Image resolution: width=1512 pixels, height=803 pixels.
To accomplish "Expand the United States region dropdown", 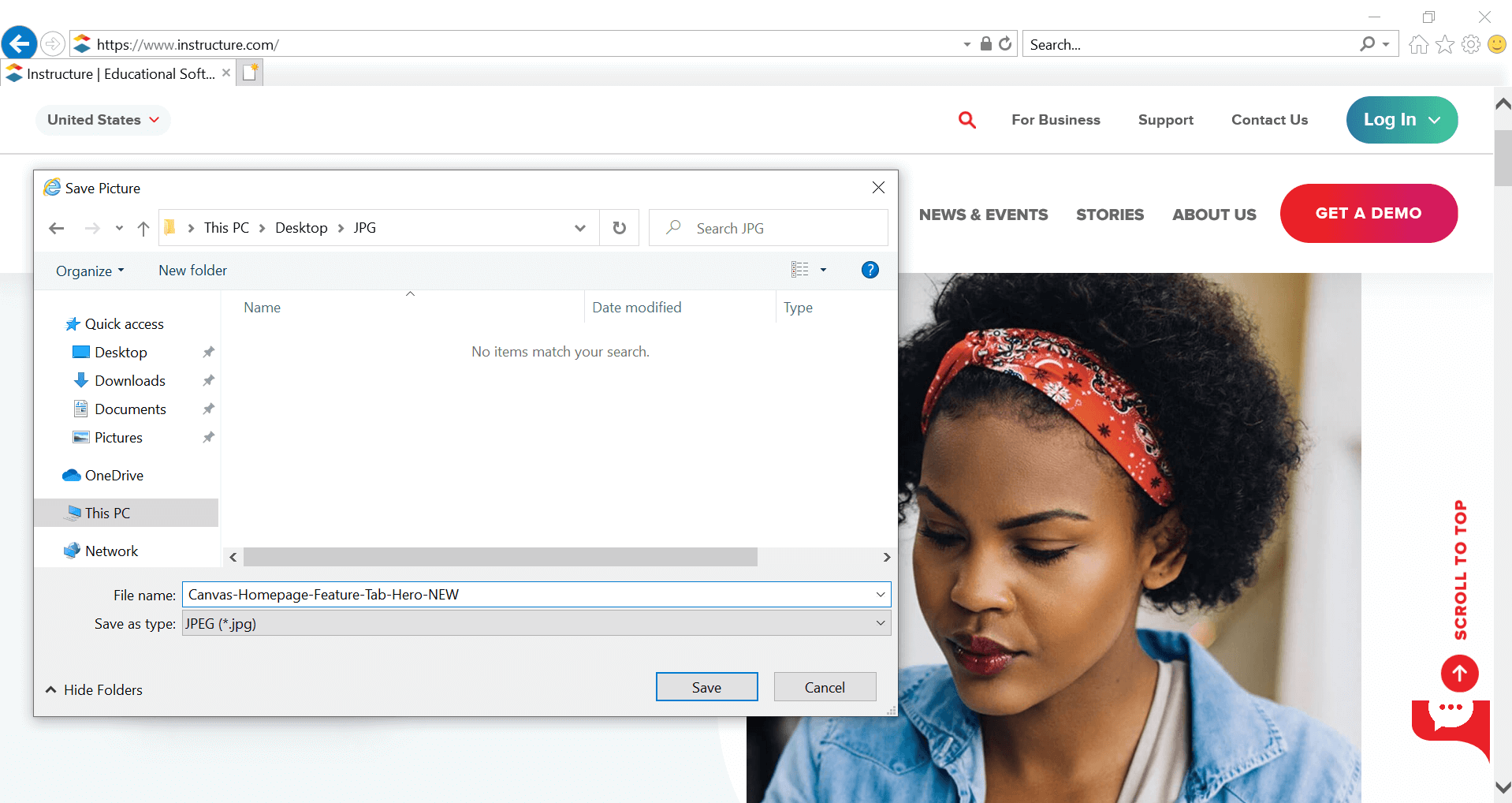I will pos(103,120).
